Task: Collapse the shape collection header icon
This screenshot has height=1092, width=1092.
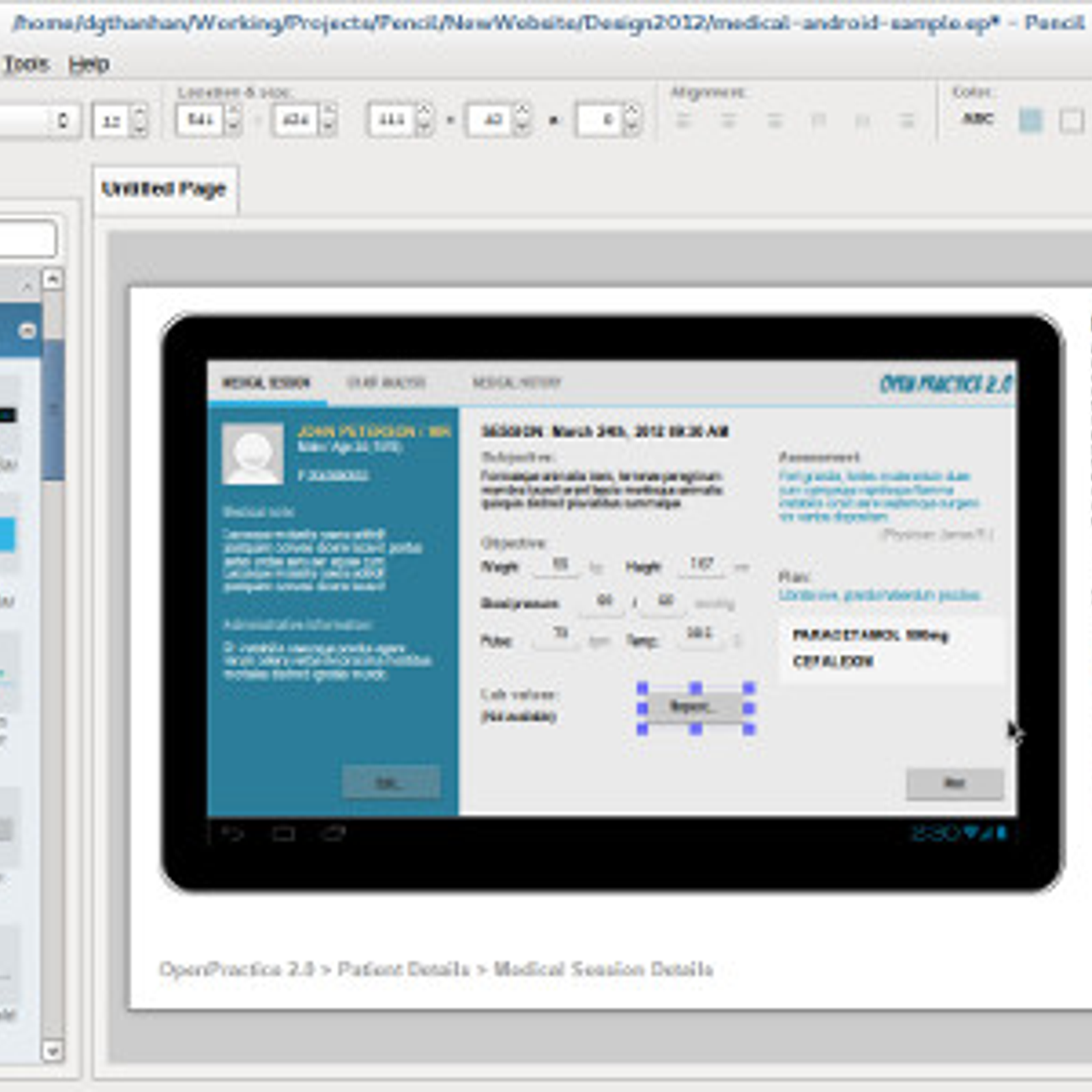Action: [27, 331]
